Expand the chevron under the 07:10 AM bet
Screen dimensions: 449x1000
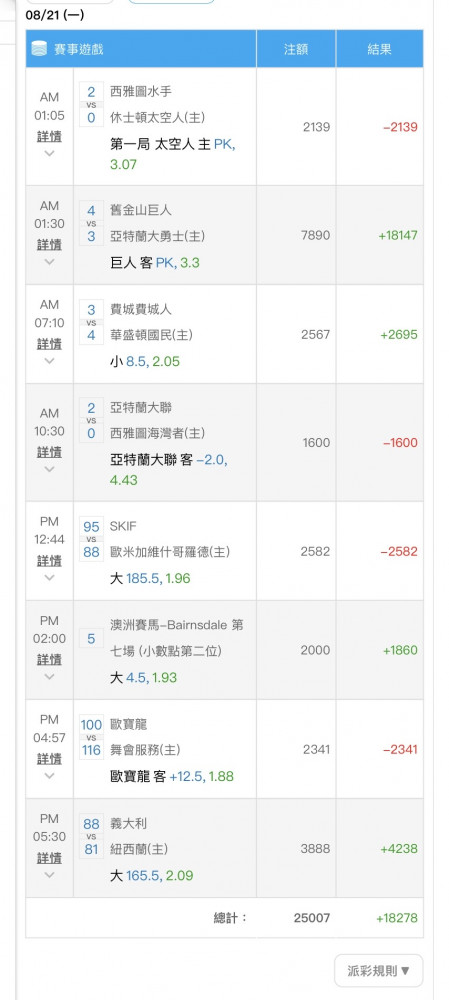click(49, 361)
